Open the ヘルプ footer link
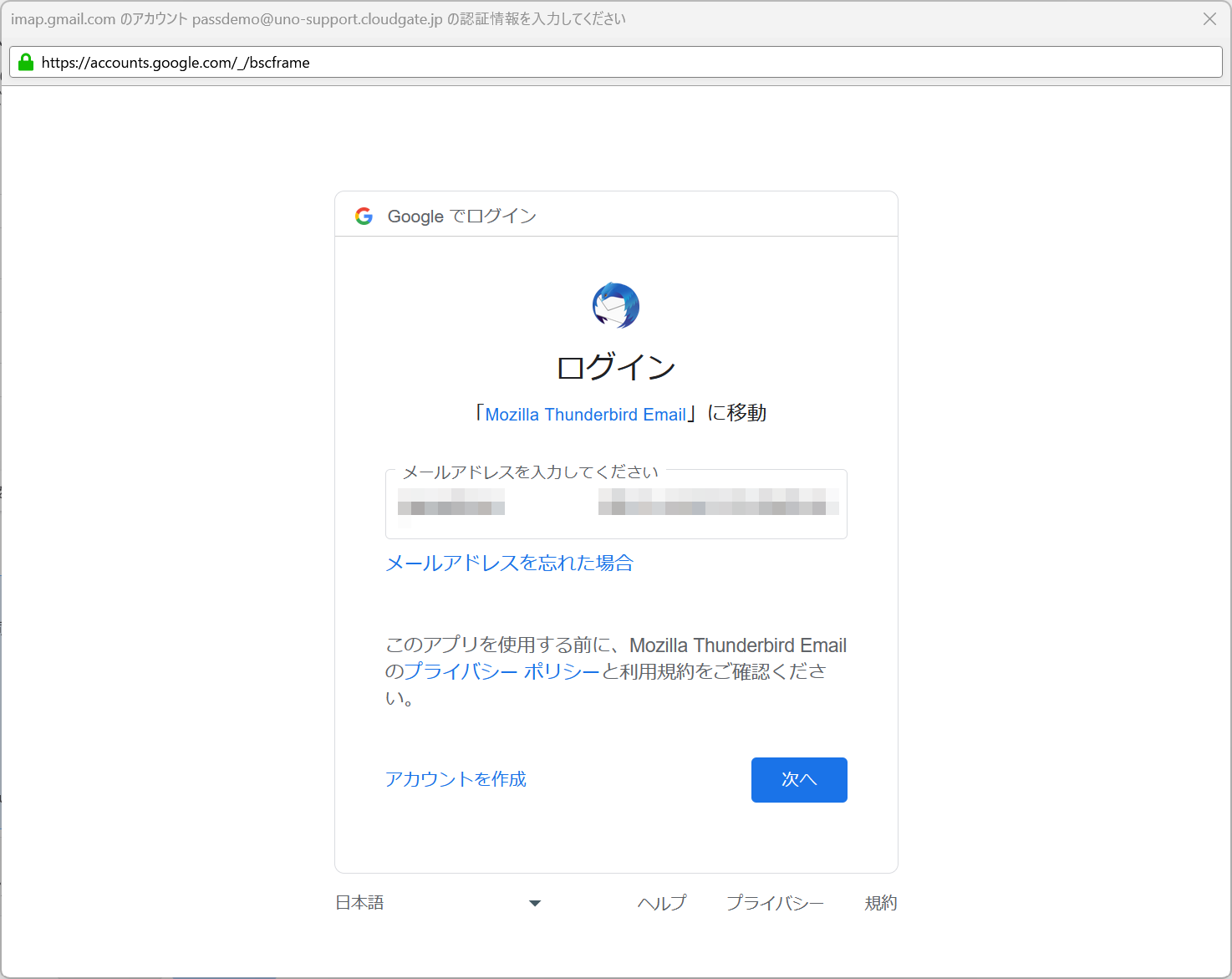Screen dimensions: 1232x979 (662, 903)
